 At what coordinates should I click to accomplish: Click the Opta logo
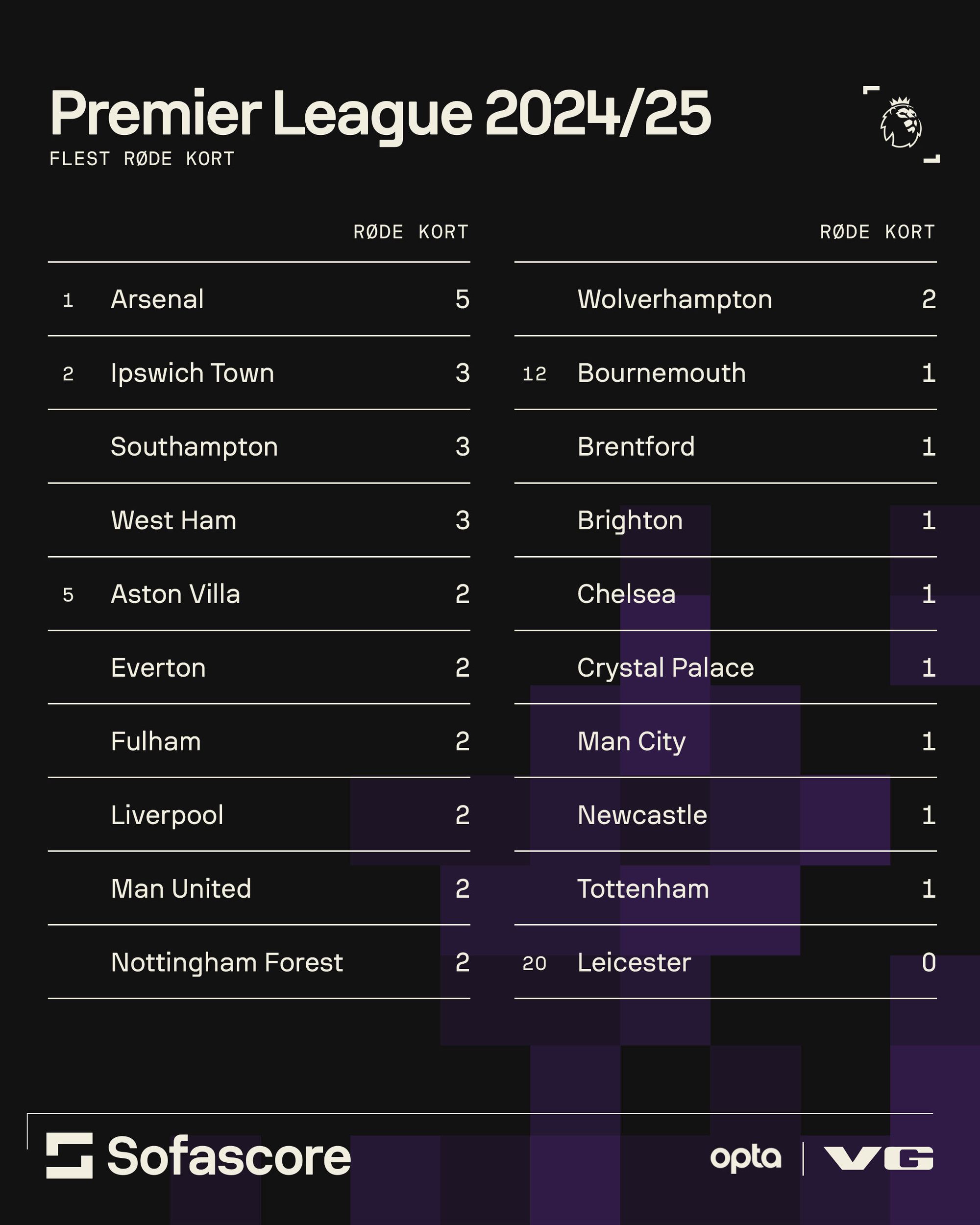click(x=745, y=1158)
